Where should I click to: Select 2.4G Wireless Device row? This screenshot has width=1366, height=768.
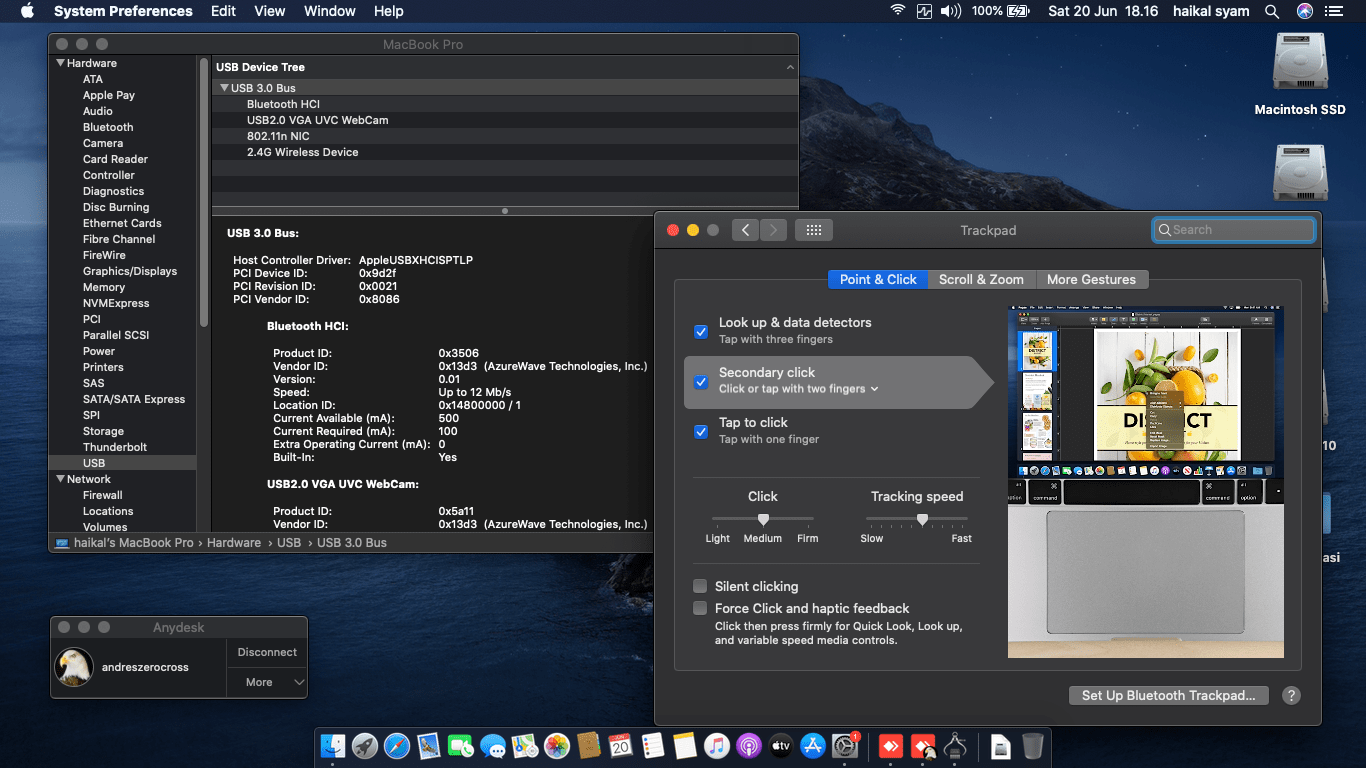[505, 152]
